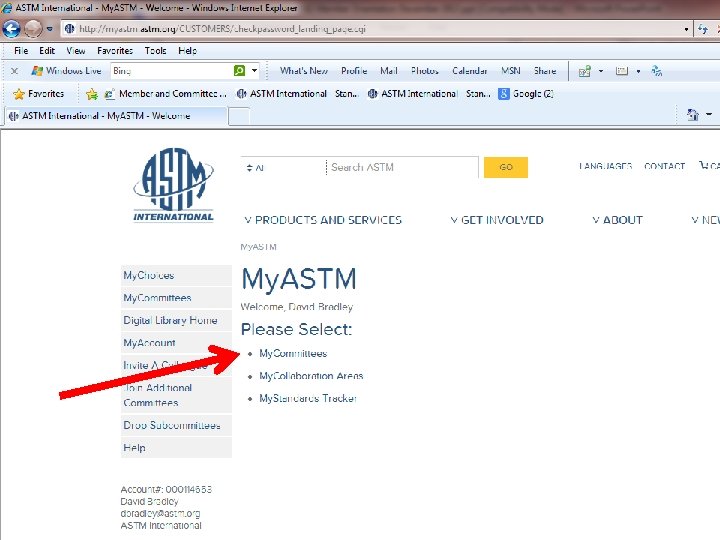Expand the Bing search options dropdown
720x540 pixels.
pyautogui.click(x=254, y=71)
